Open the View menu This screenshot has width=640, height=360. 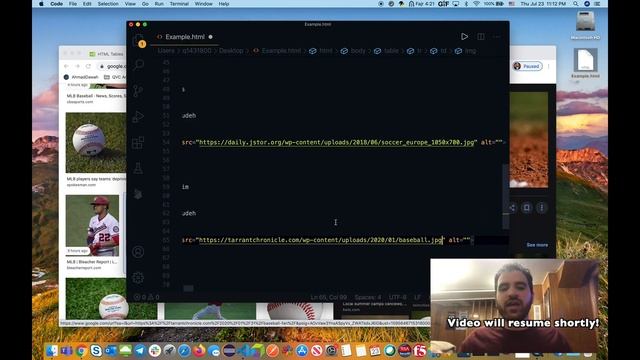click(x=130, y=4)
